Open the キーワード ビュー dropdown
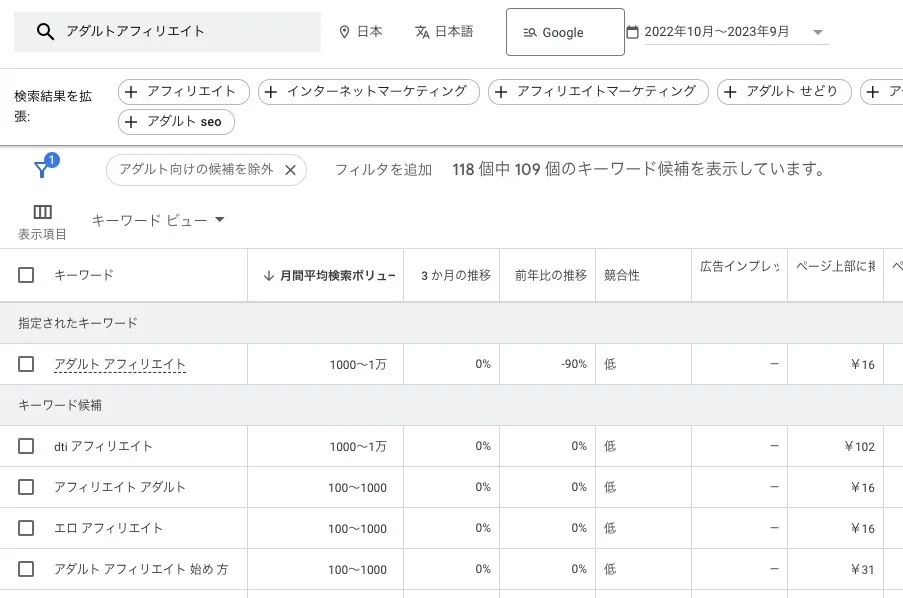Image resolution: width=903 pixels, height=598 pixels. pyautogui.click(x=158, y=220)
